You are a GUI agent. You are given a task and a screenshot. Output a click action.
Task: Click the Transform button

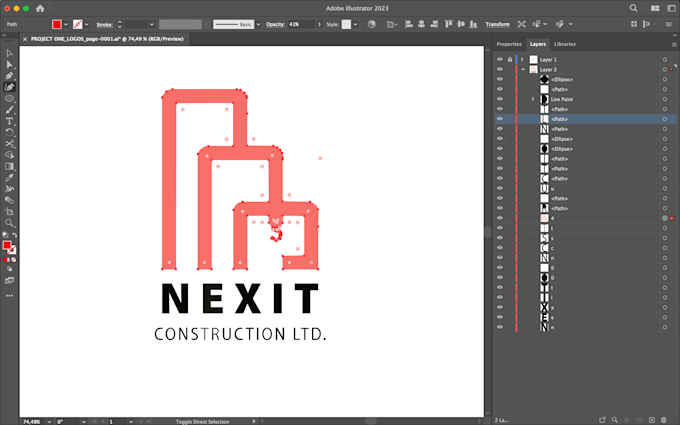coord(497,24)
